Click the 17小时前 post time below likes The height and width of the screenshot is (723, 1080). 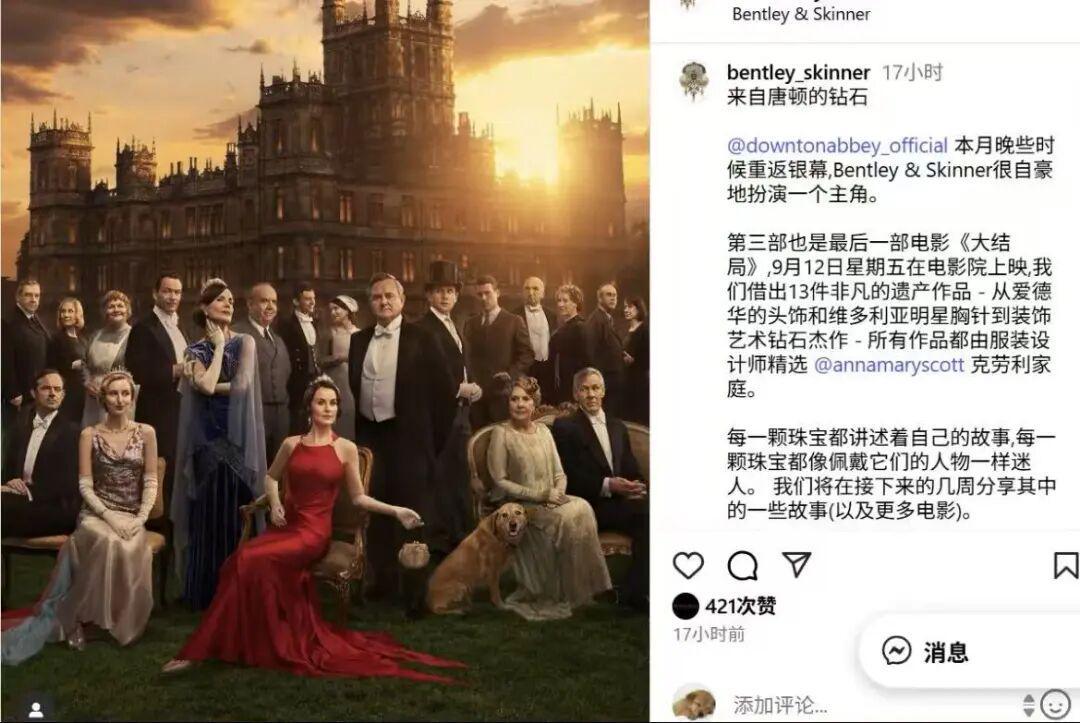tap(709, 634)
